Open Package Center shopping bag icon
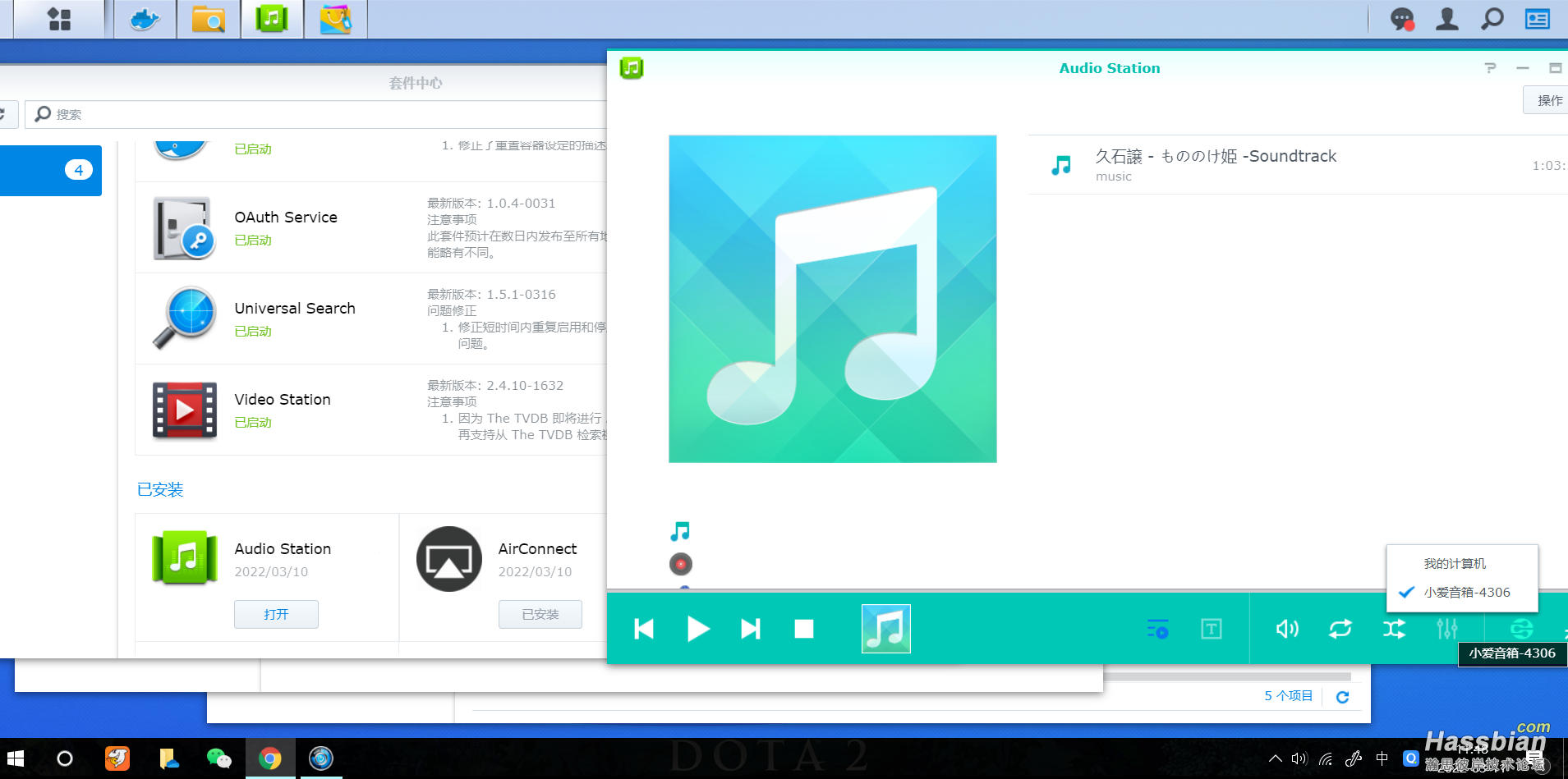This screenshot has height=779, width=1568. coord(335,19)
